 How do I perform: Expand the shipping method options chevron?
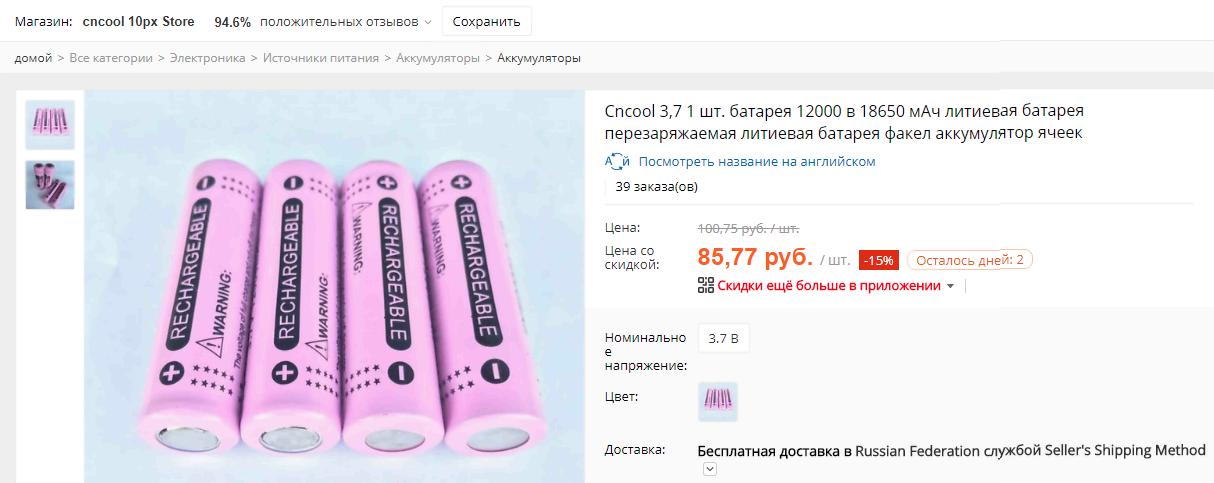click(x=710, y=469)
